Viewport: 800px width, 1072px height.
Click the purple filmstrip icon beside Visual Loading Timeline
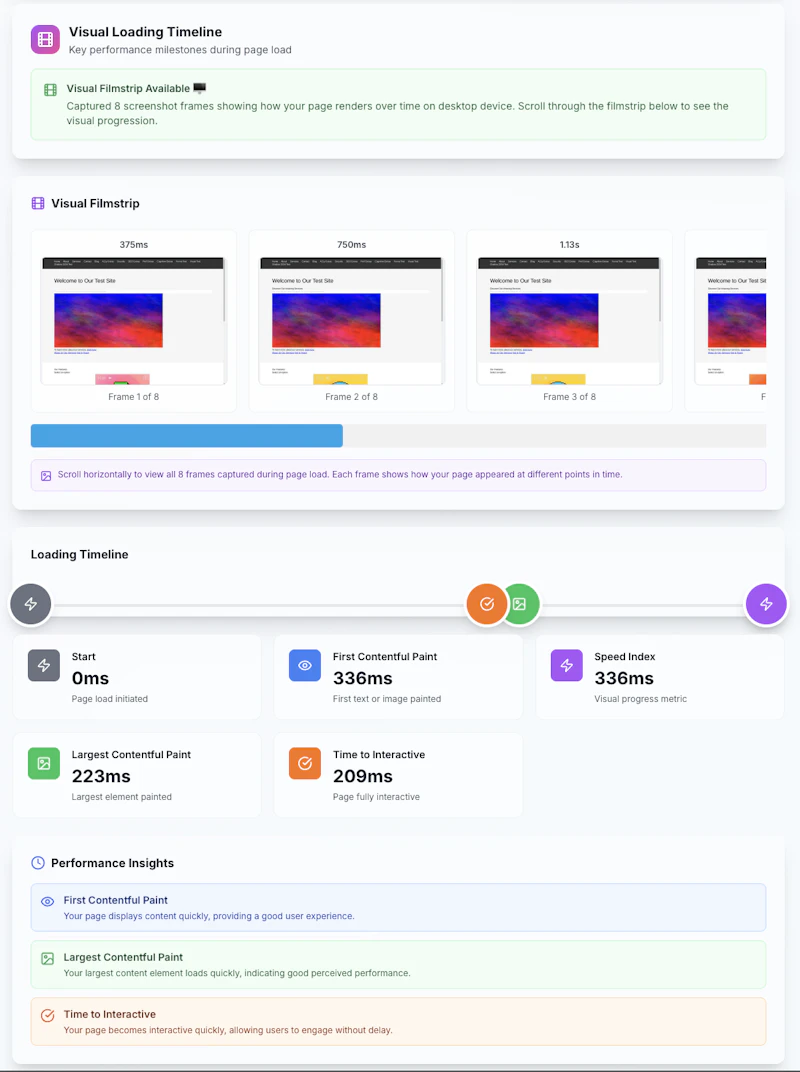(45, 39)
